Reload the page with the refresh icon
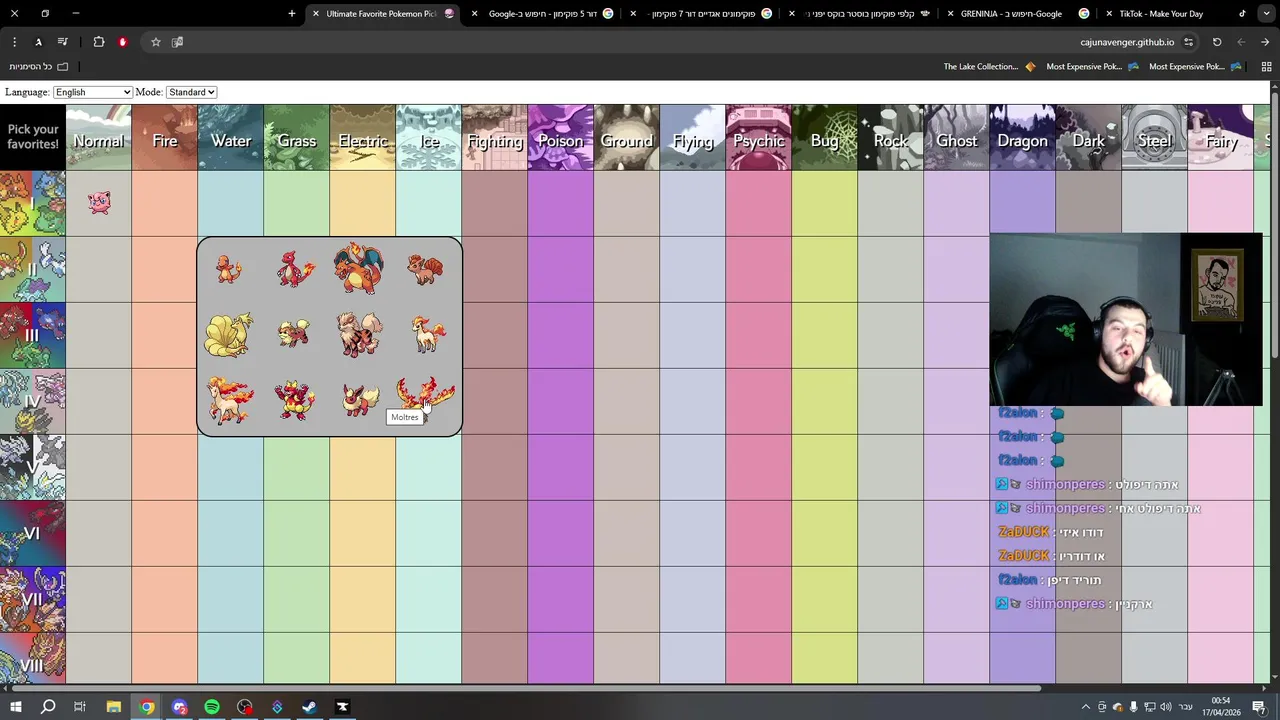This screenshot has width=1280, height=720. click(x=1217, y=42)
